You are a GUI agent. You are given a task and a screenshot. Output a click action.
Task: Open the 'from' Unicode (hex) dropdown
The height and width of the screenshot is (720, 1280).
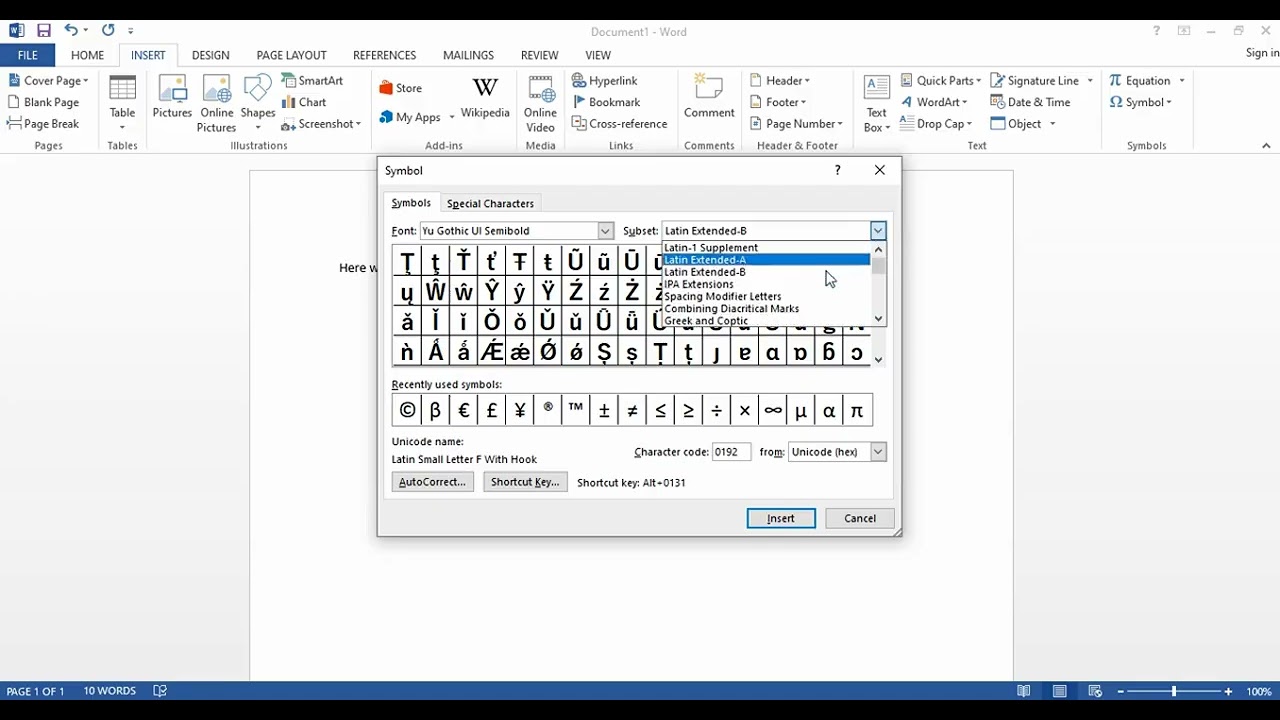coord(877,452)
